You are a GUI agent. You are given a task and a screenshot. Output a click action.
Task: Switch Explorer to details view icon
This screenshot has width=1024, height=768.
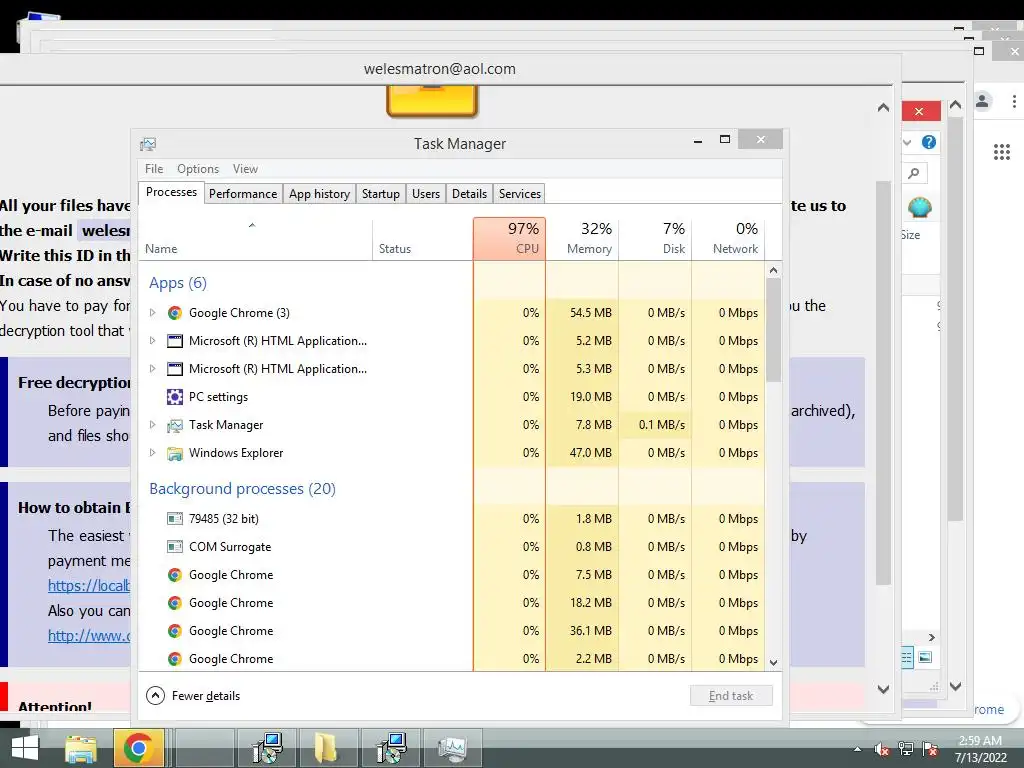(907, 657)
